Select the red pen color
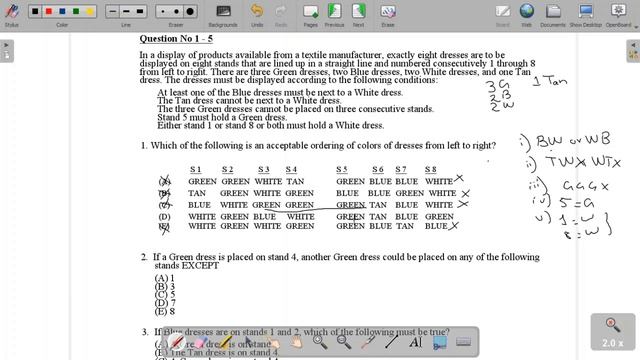This screenshot has height=360, width=640. [x=49, y=11]
